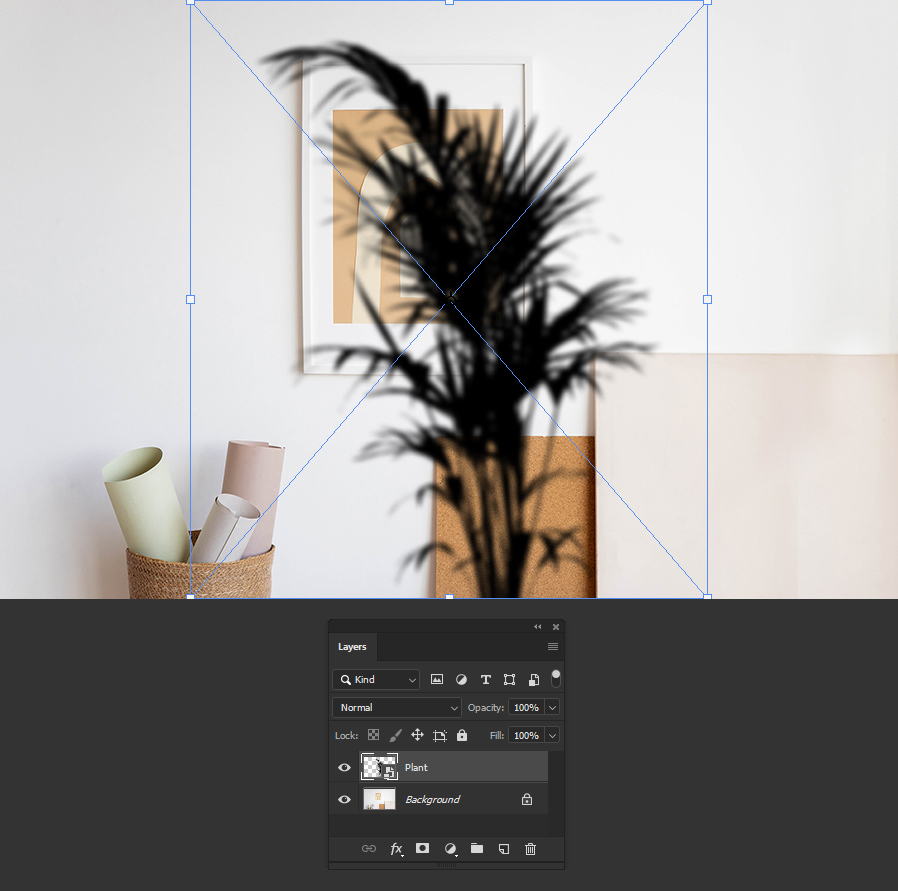Lock position move icon
This screenshot has height=891, width=898.
418,735
